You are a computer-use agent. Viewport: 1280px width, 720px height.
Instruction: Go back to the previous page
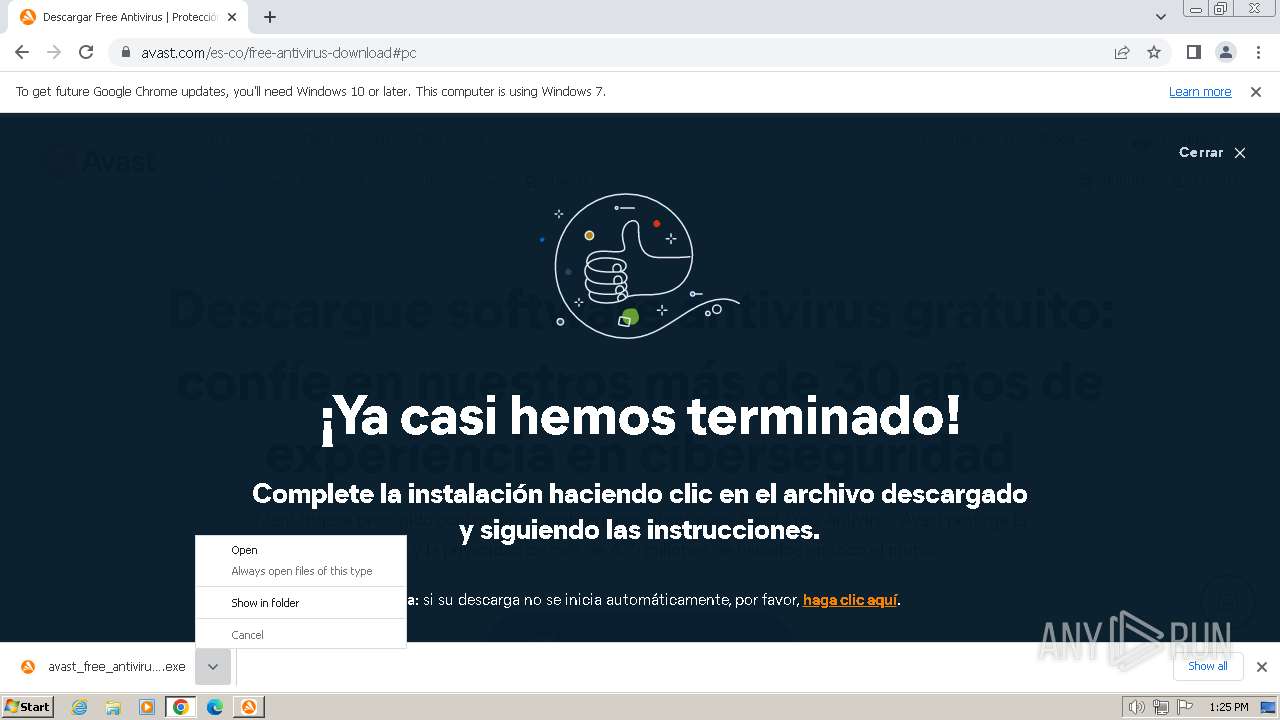click(22, 52)
